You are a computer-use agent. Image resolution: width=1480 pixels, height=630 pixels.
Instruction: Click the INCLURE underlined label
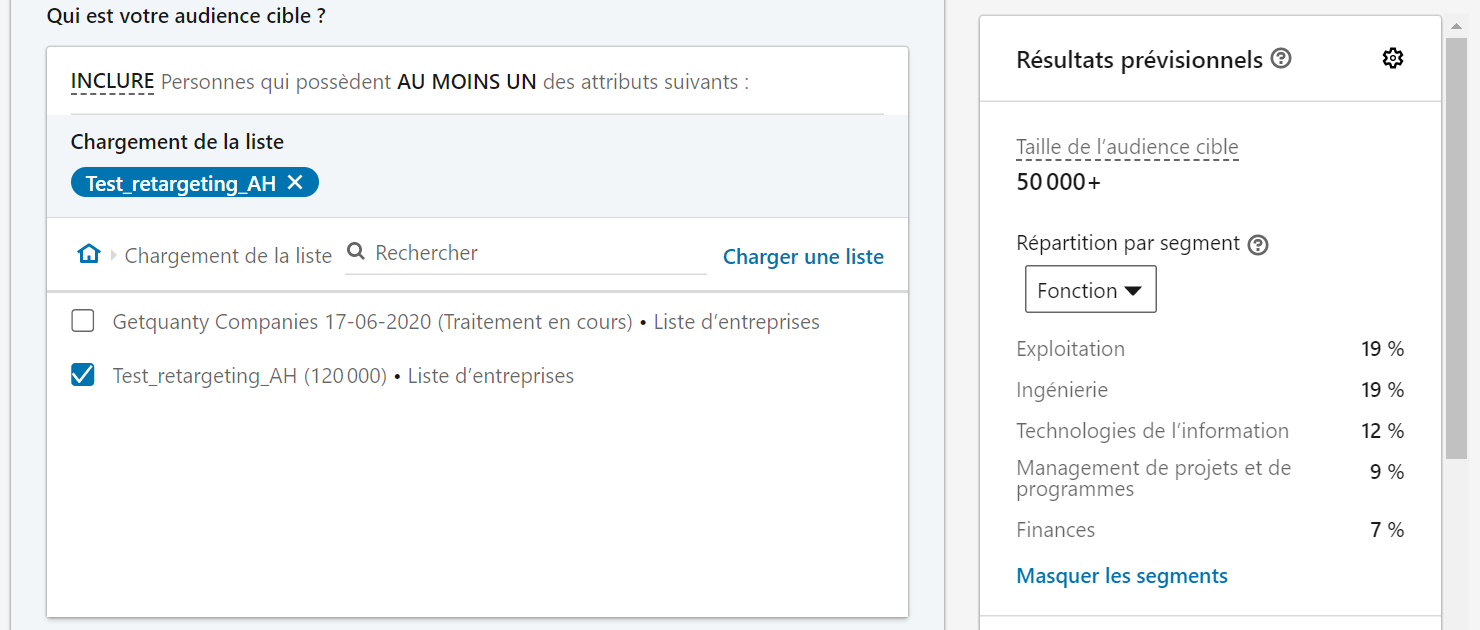click(x=112, y=81)
